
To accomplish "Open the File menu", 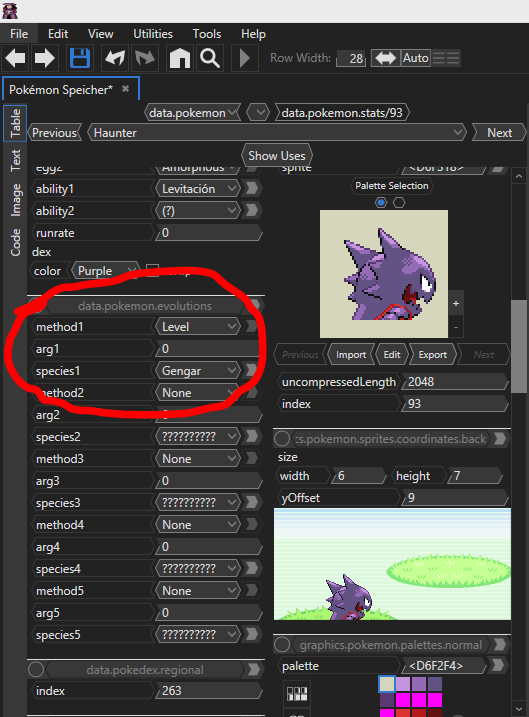I will (19, 34).
